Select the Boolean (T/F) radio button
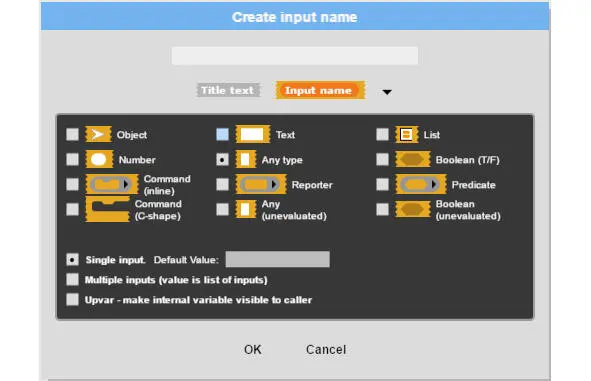Viewport: 591px width, 381px height. tap(382, 159)
